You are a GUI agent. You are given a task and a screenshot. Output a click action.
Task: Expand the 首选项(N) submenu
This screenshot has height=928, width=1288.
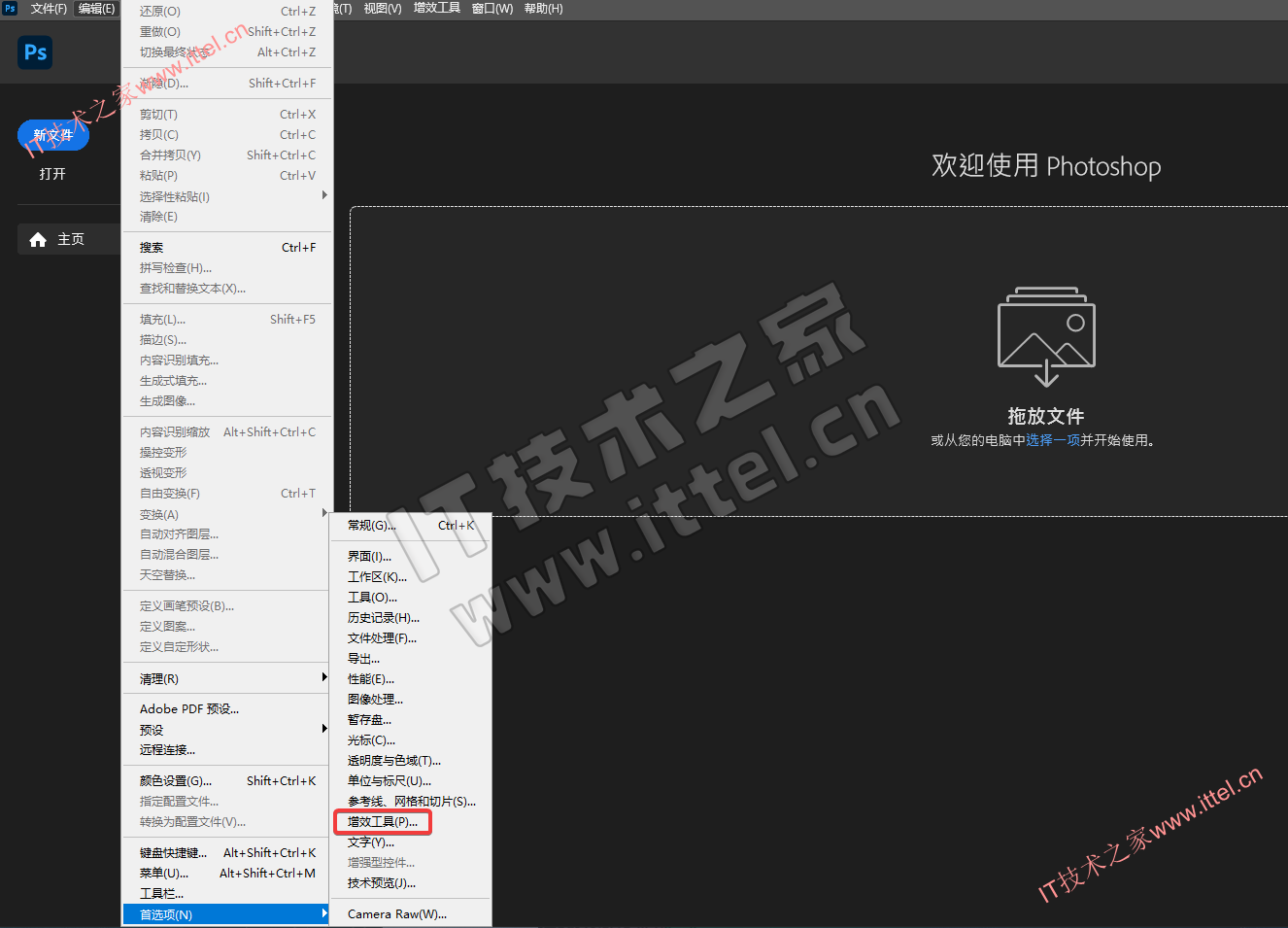(x=227, y=914)
